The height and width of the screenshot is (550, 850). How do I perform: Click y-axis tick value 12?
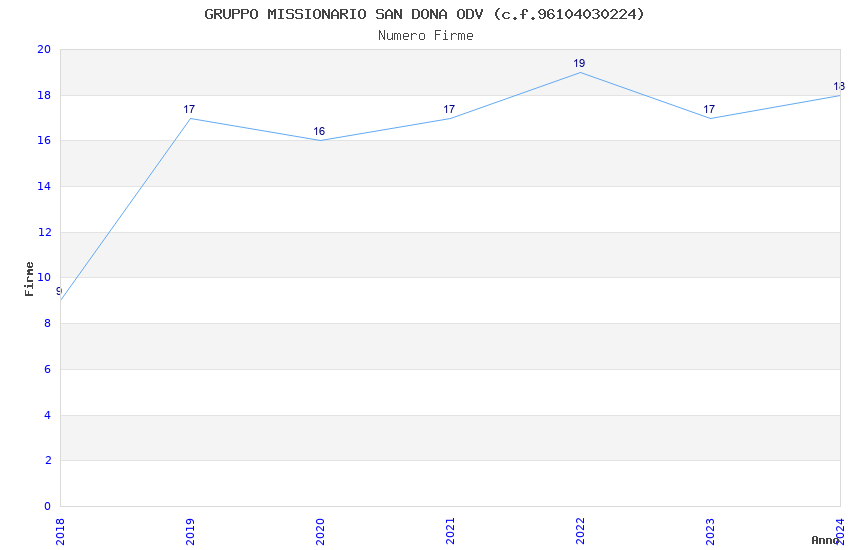(x=44, y=232)
